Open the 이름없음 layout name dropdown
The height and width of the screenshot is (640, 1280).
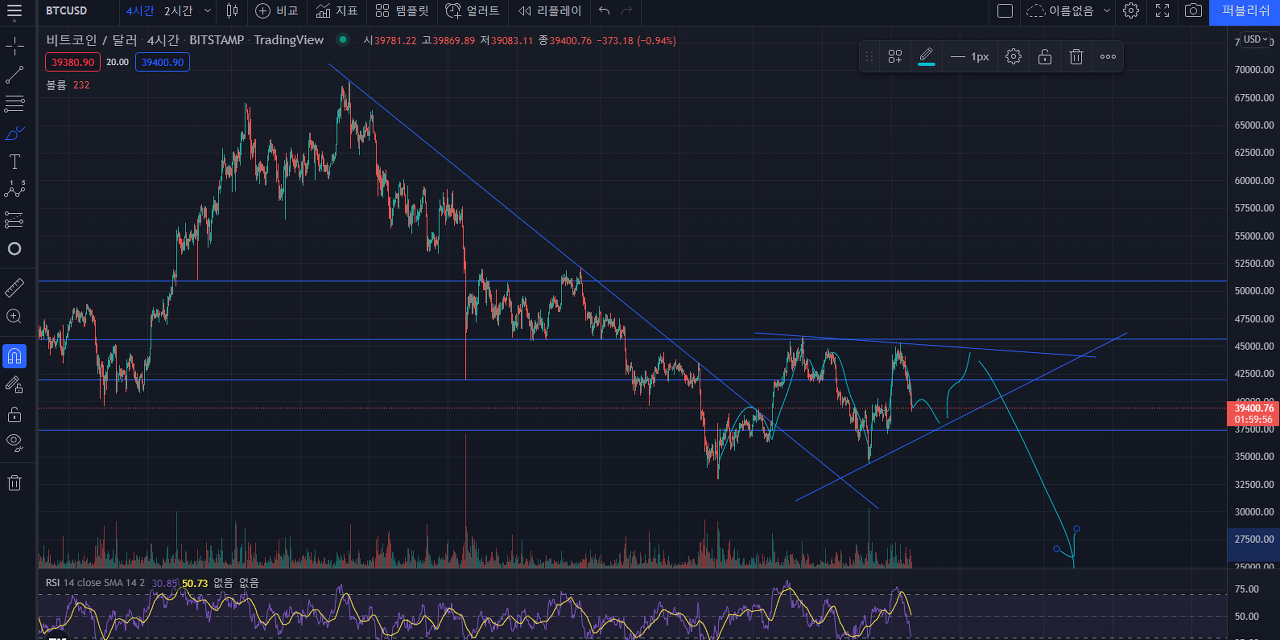coord(1069,11)
